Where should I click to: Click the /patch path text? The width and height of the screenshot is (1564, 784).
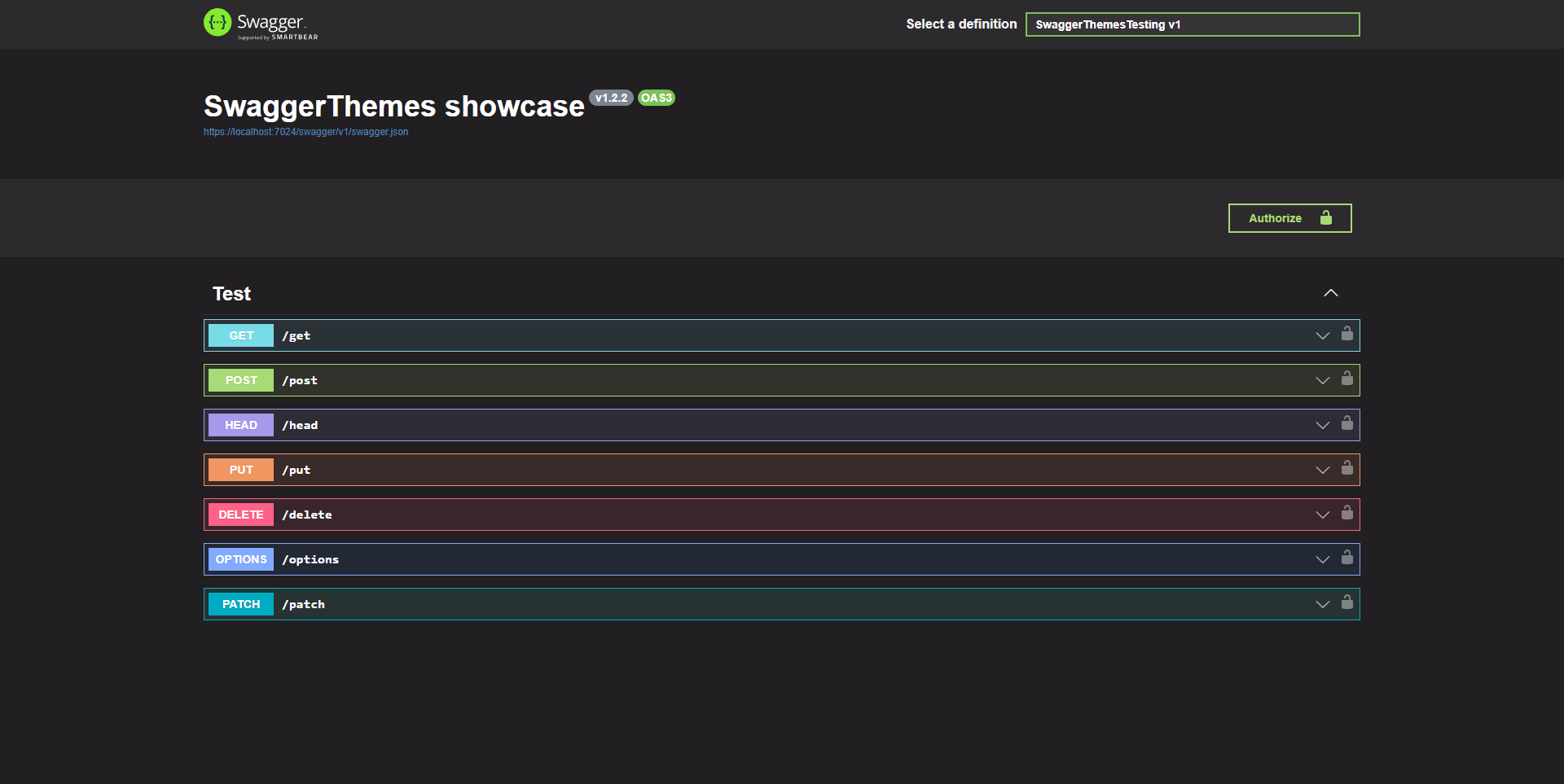[304, 604]
